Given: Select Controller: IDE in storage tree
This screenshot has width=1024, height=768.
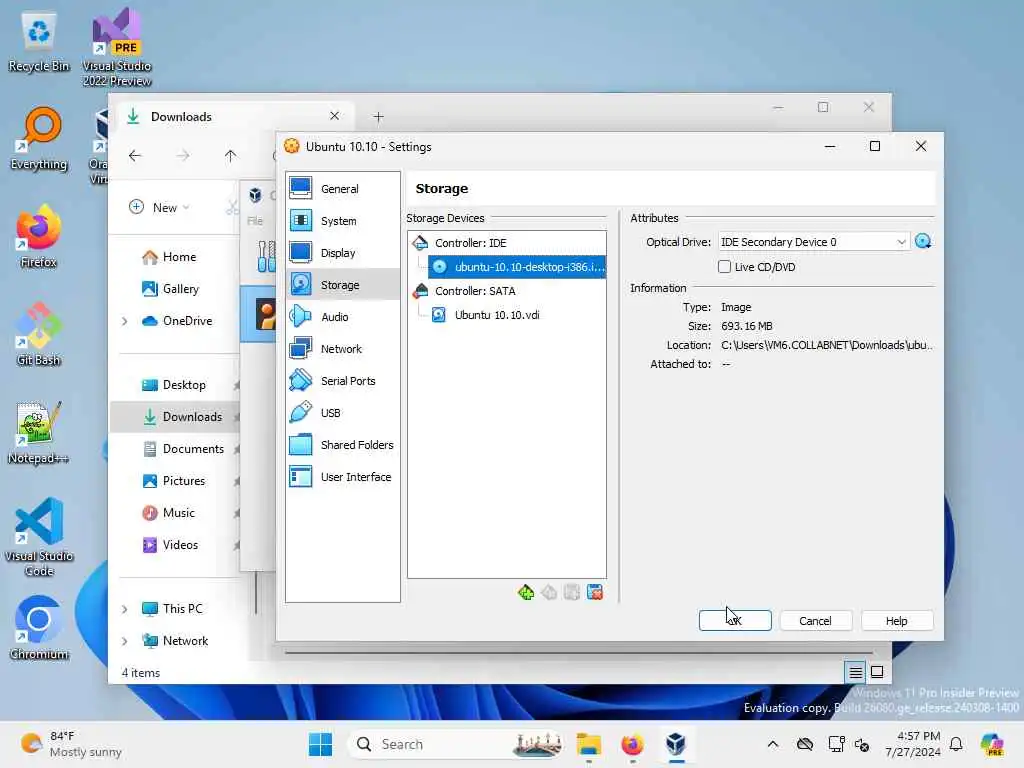Looking at the screenshot, I should point(470,243).
